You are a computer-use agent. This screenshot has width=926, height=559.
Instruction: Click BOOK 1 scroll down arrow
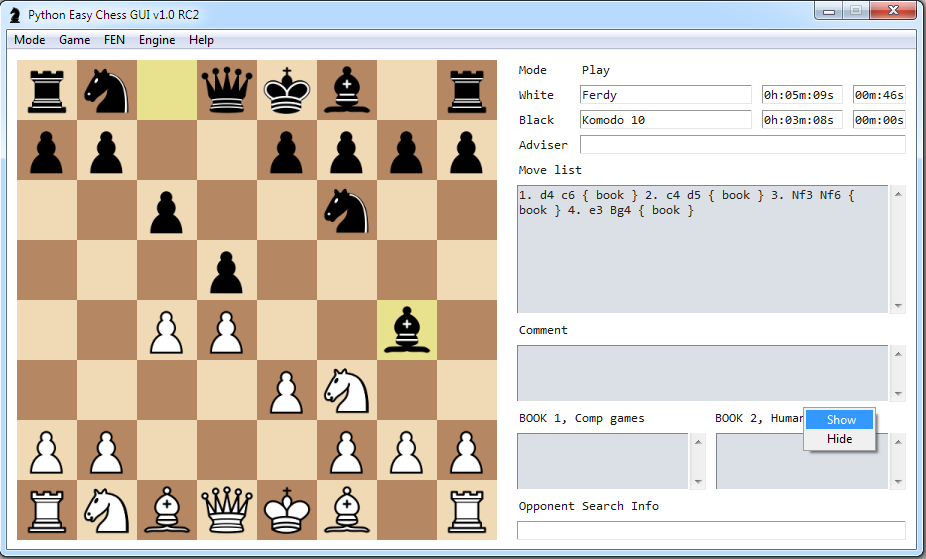pos(698,482)
